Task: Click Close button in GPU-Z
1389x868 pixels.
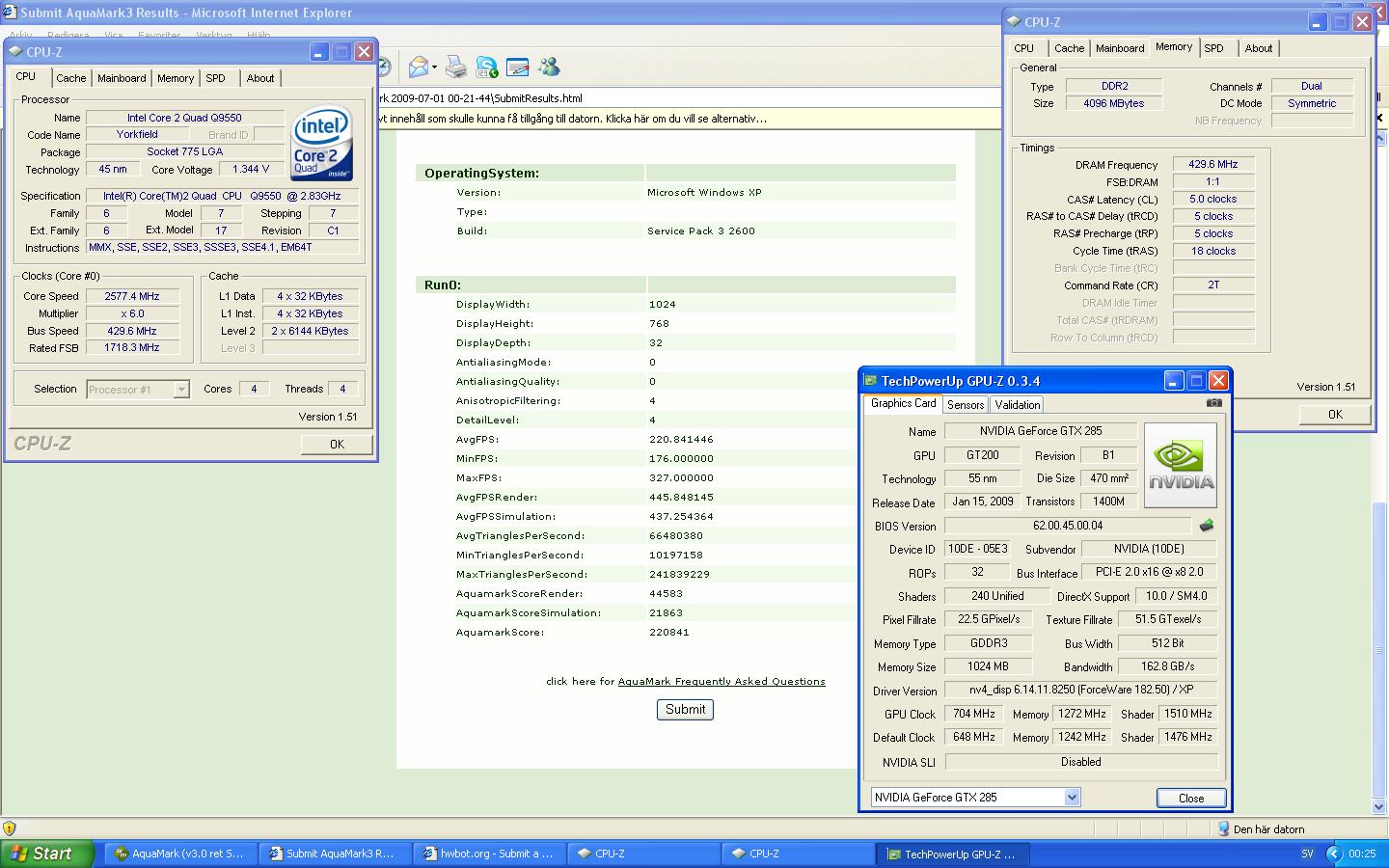Action: (1191, 798)
